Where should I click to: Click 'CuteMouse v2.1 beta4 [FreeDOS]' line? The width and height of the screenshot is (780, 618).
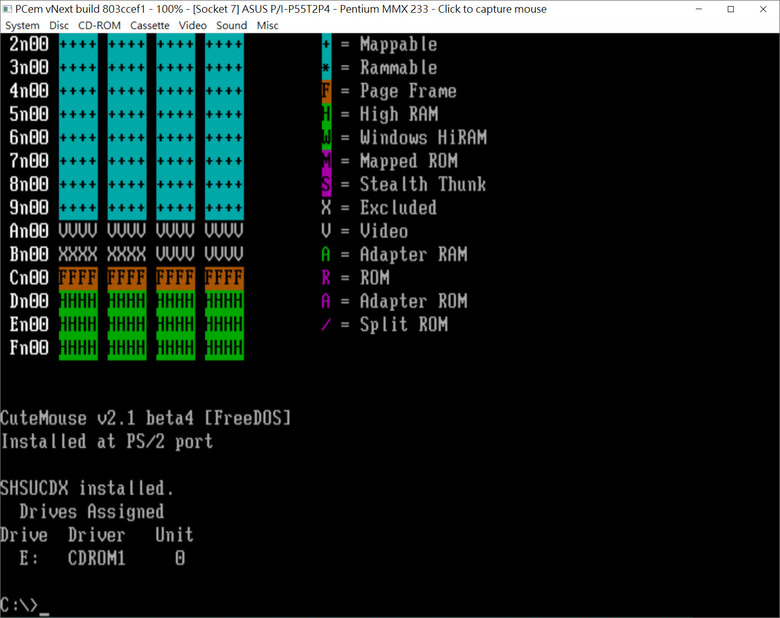point(146,418)
